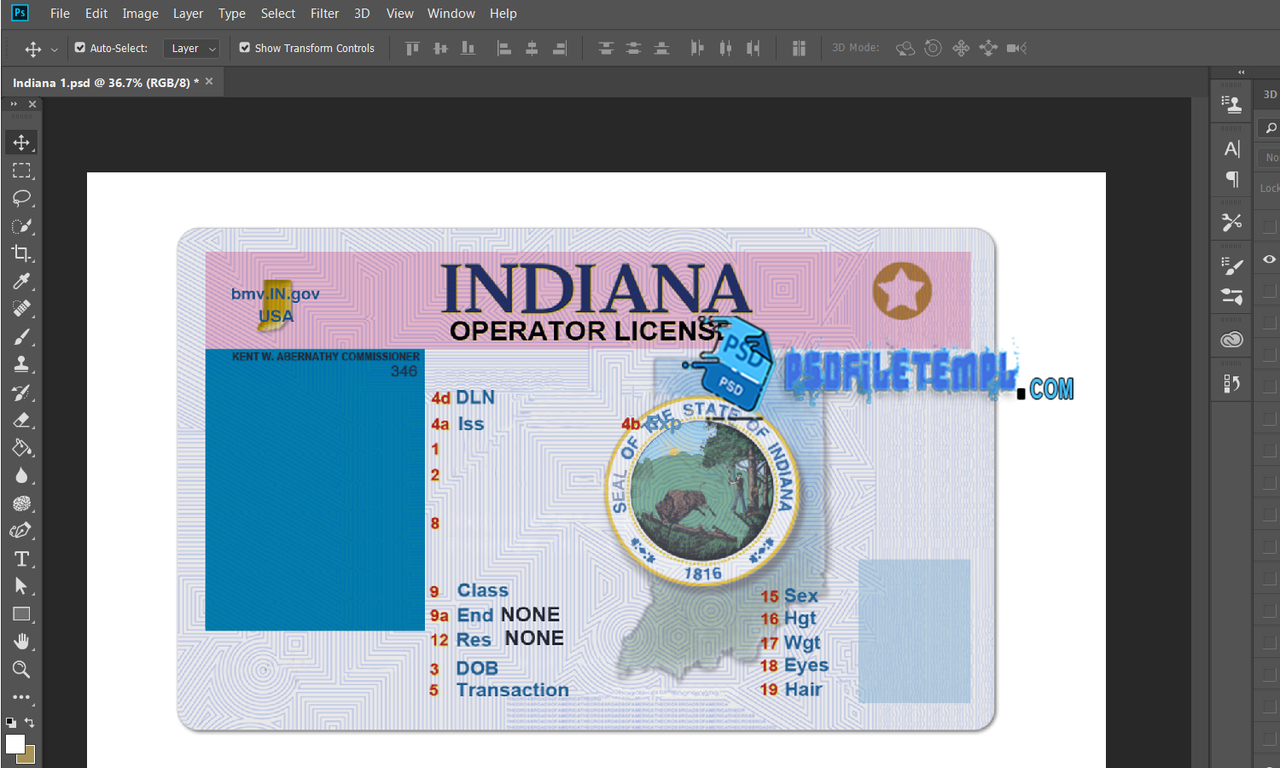
Task: Align horizontal centers of layers
Action: (x=532, y=48)
